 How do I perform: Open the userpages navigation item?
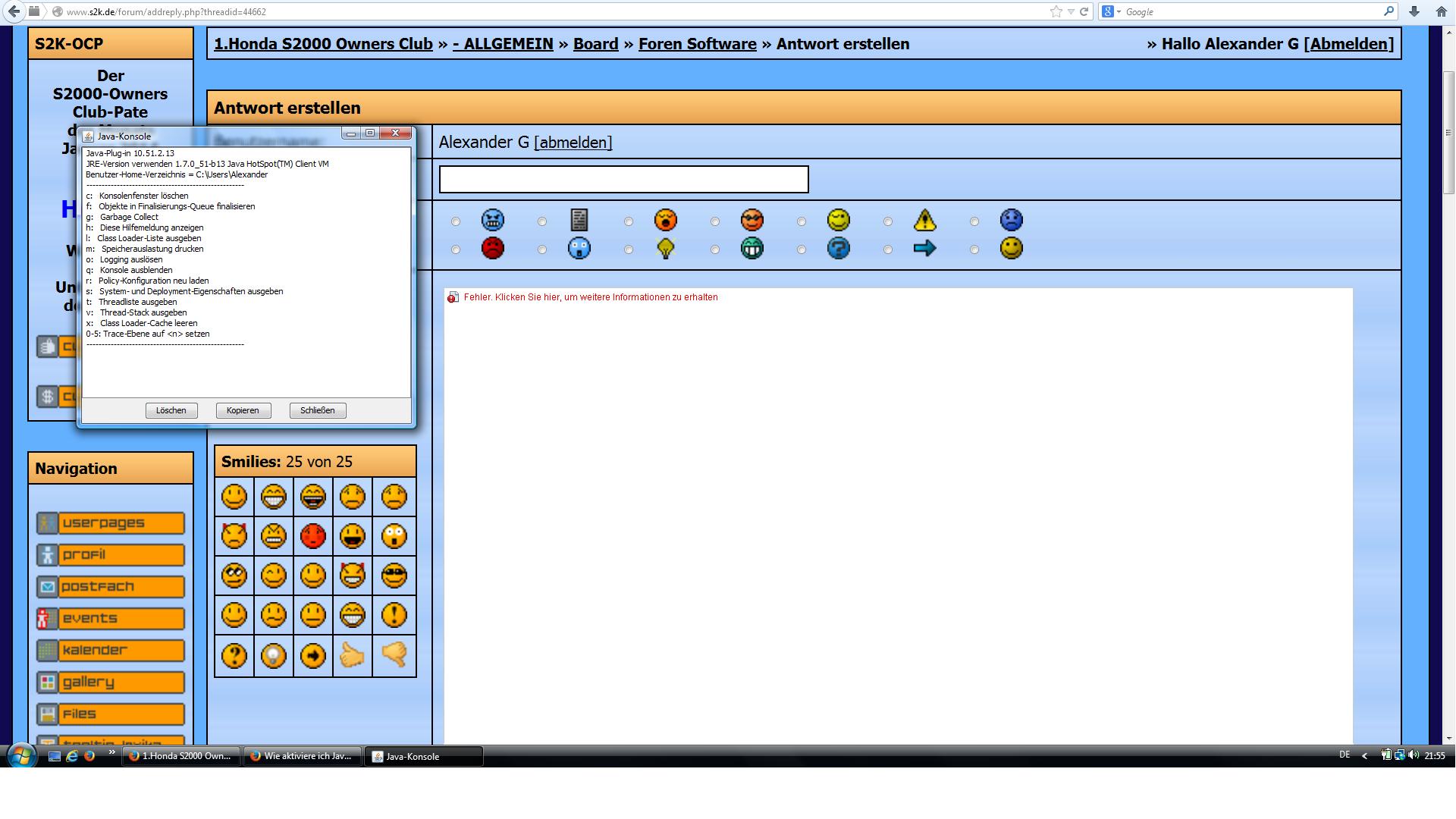pos(111,523)
